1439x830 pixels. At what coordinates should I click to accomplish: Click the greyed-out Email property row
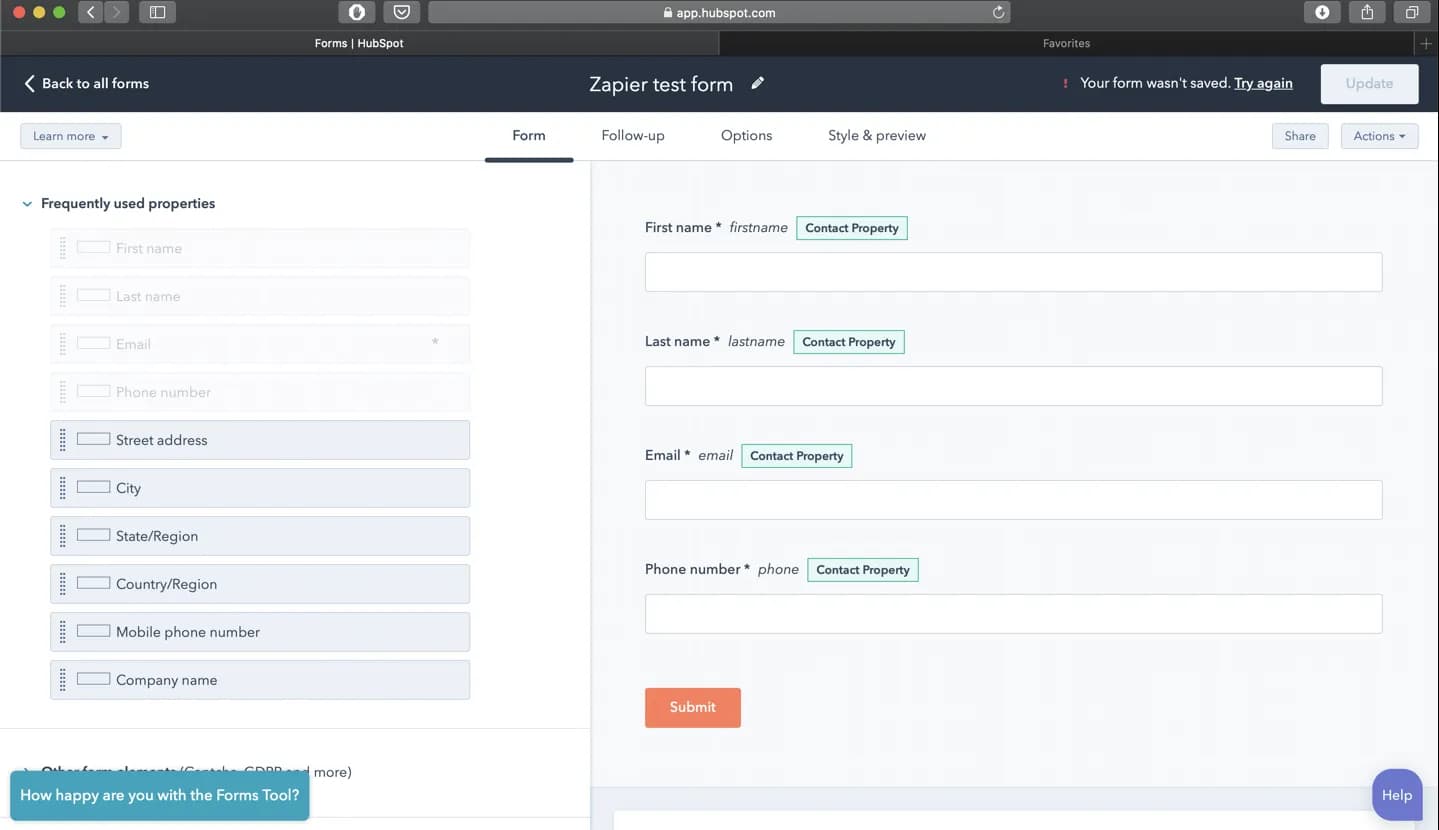[260, 344]
